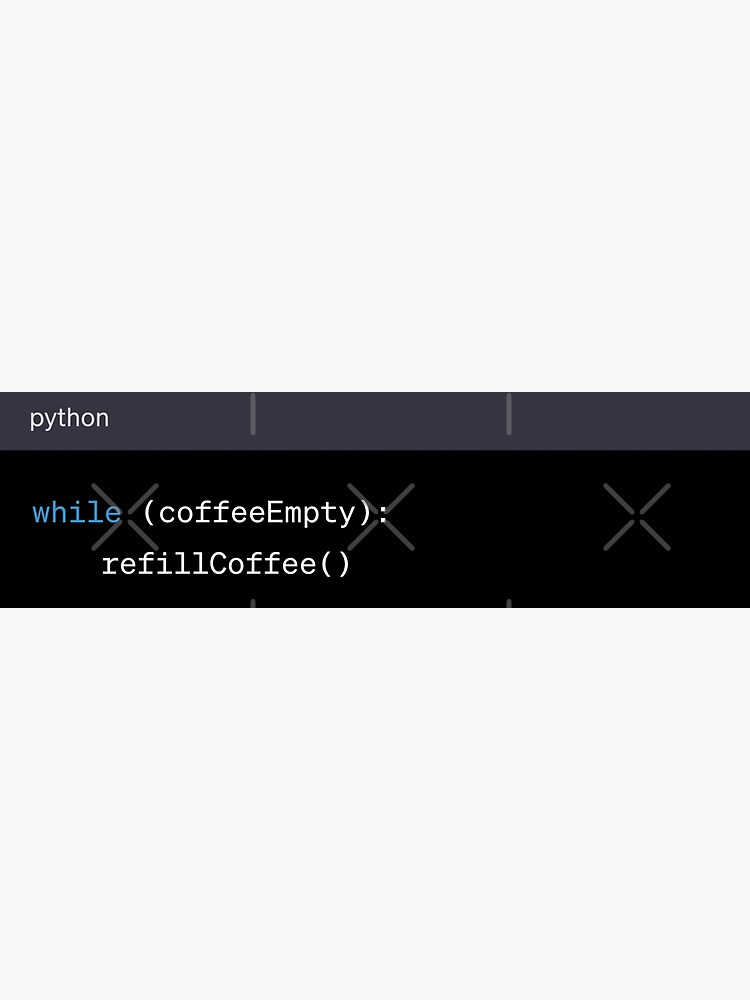
Task: Click the header bar past the second divider
Action: [x=631, y=421]
